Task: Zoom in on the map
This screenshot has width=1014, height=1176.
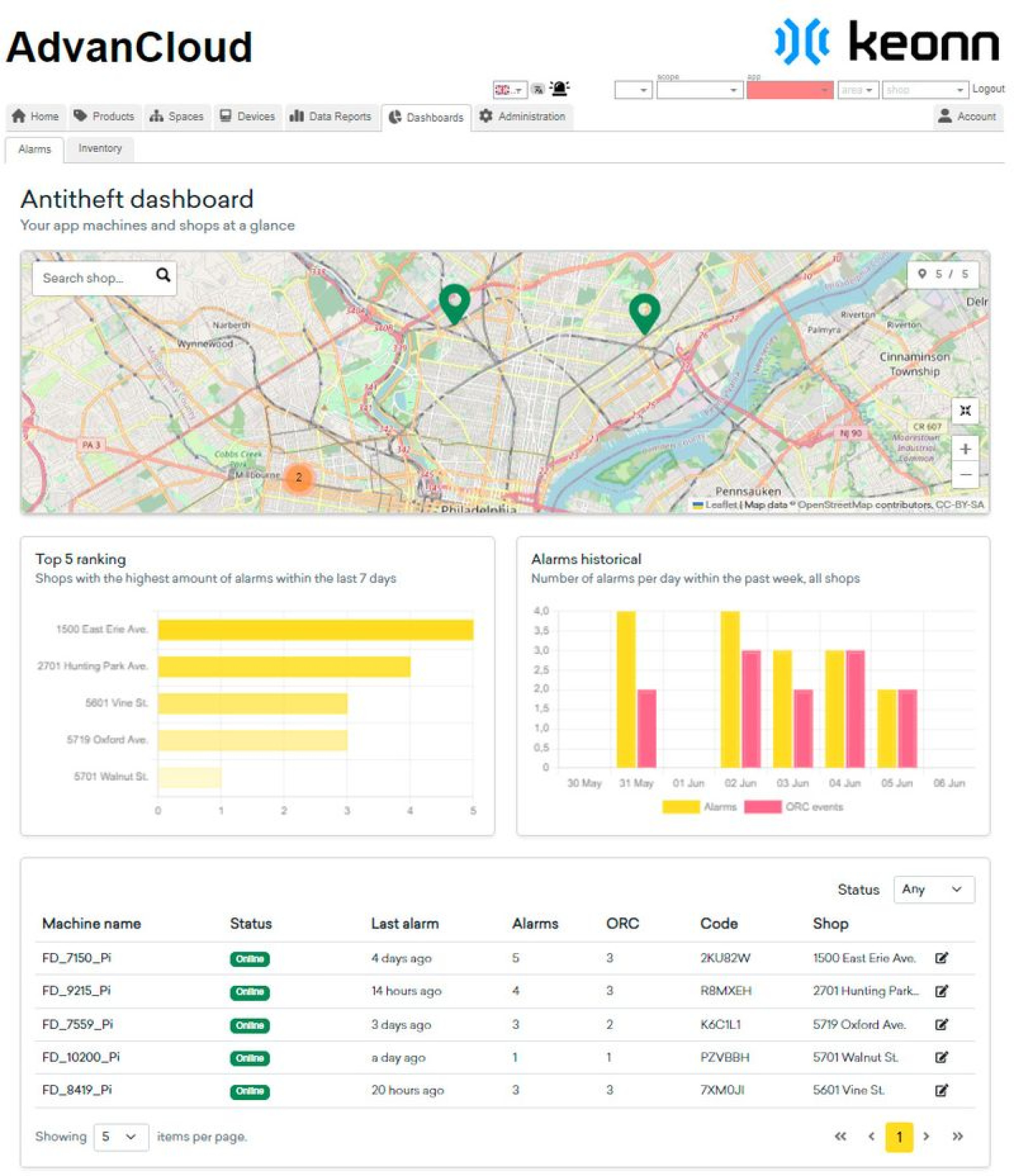Action: [x=965, y=449]
